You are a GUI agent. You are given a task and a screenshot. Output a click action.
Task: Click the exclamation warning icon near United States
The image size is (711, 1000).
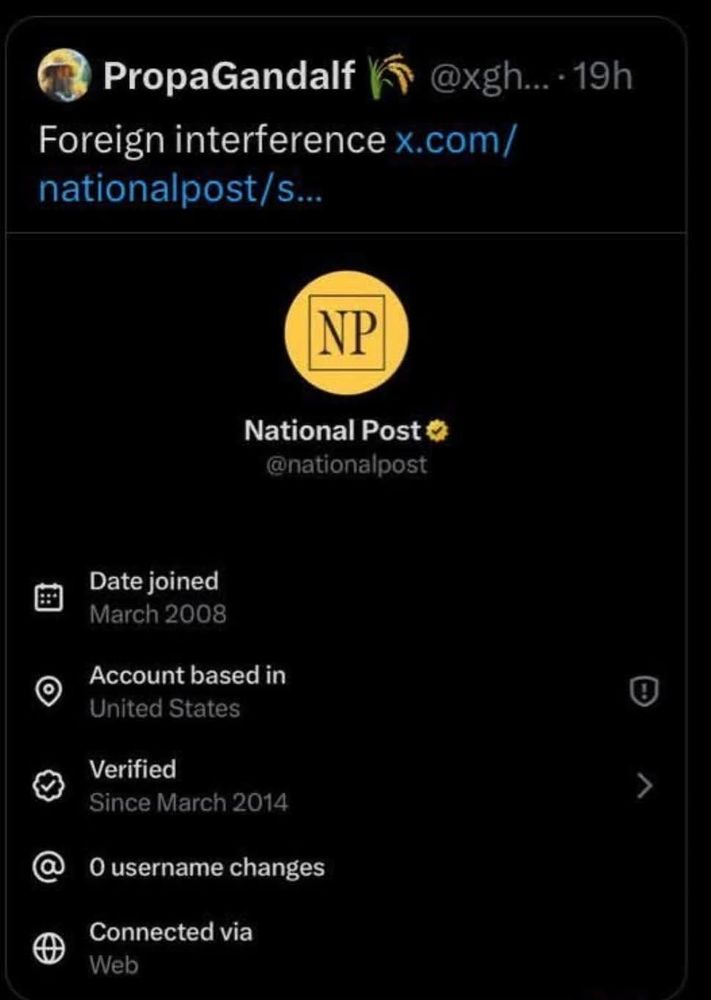644,691
